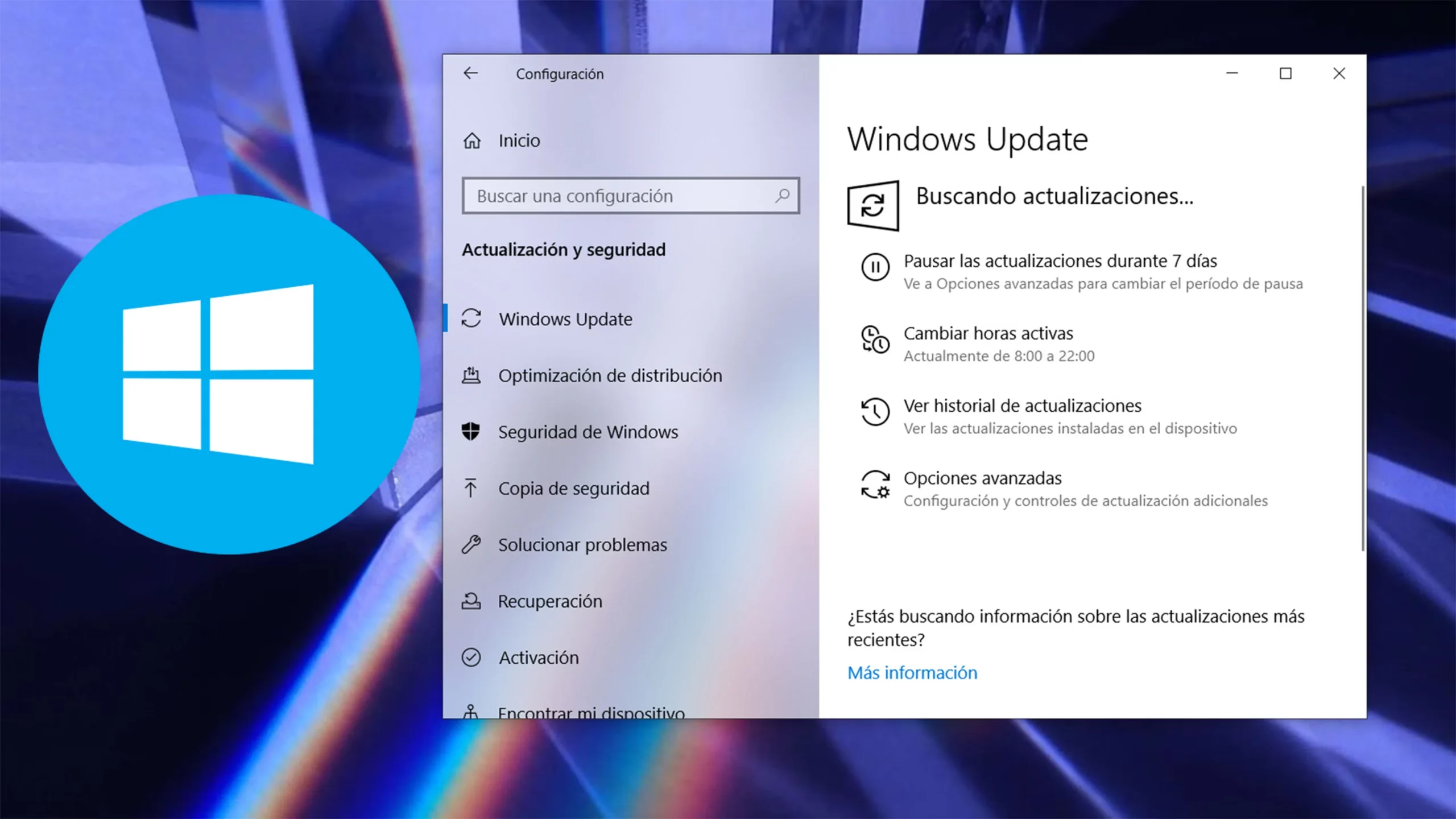The width and height of the screenshot is (1456, 819).
Task: Open Solucionar problemas section
Action: [x=582, y=545]
